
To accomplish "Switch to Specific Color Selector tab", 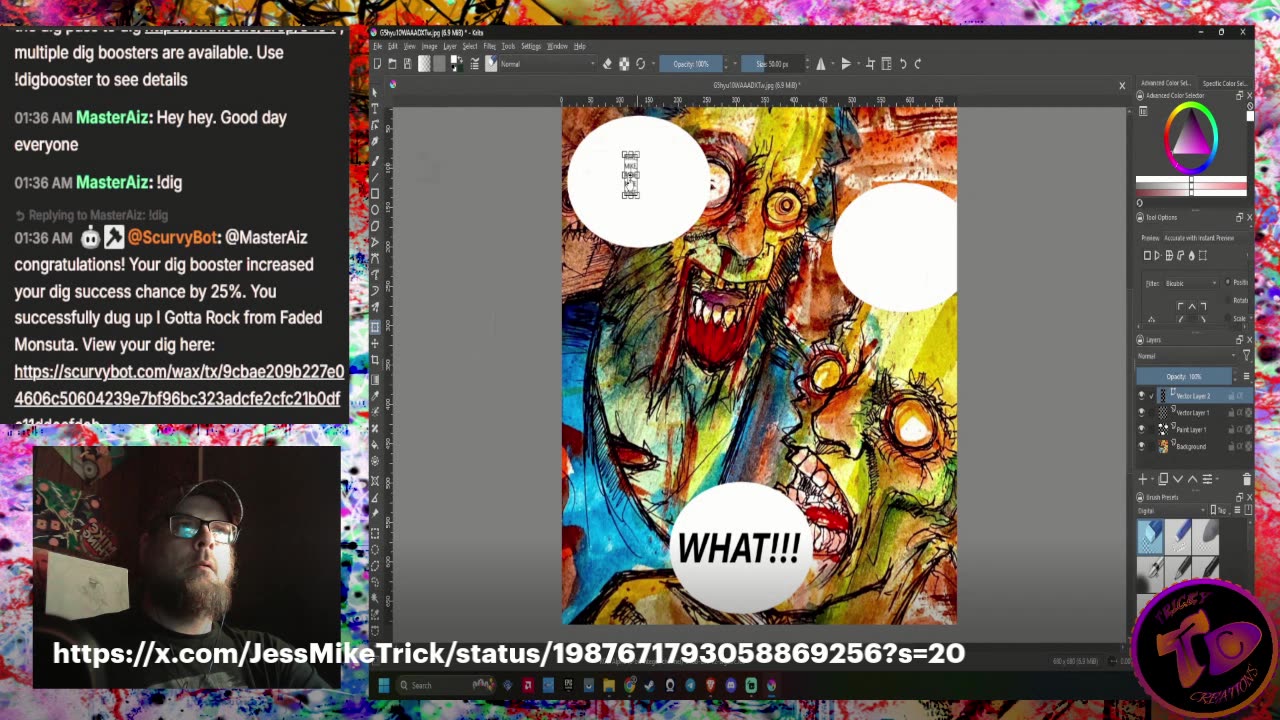I will [x=1226, y=83].
